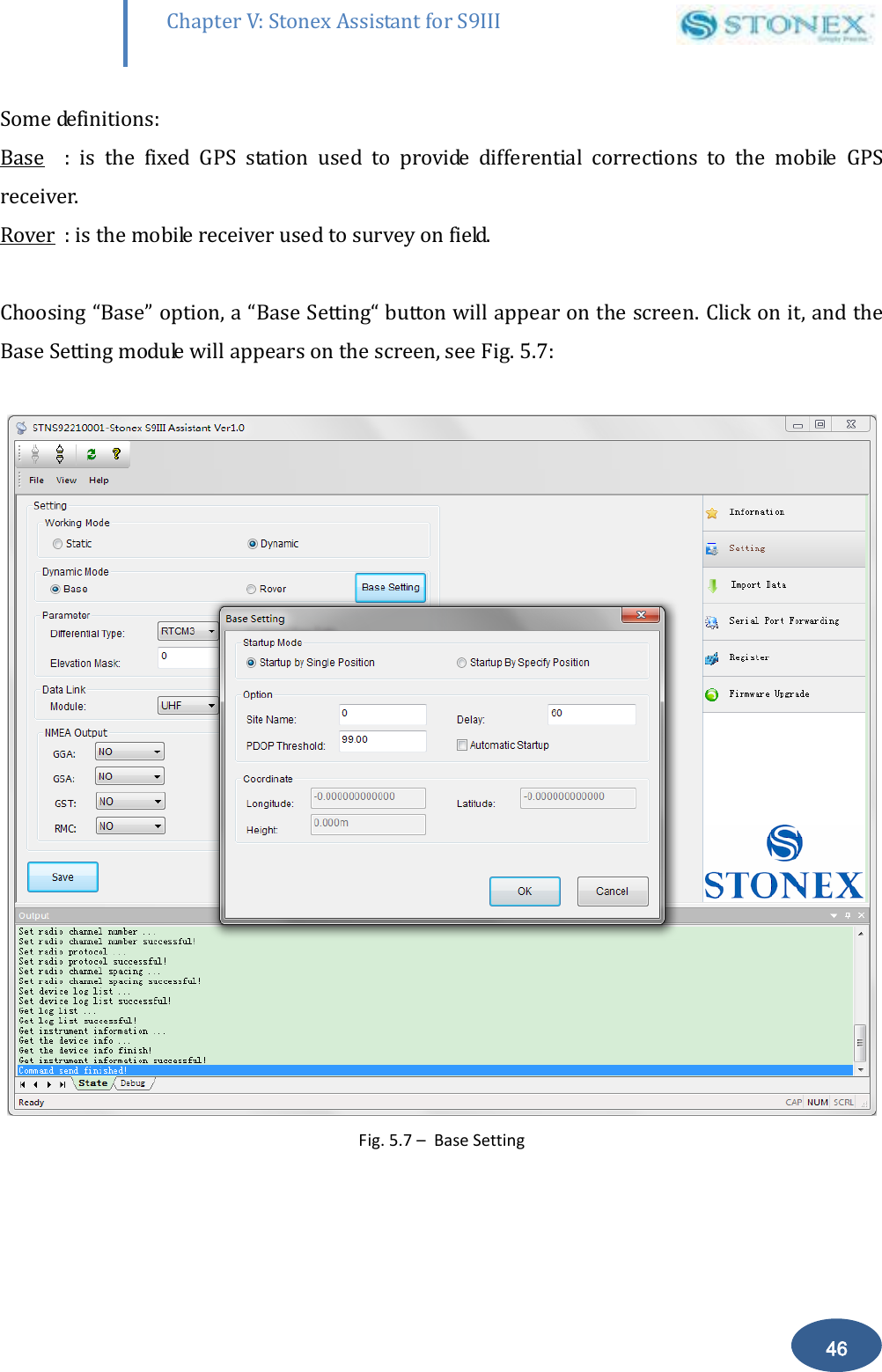
Task: Click the PDOP Threshold input field
Action: click(x=383, y=741)
